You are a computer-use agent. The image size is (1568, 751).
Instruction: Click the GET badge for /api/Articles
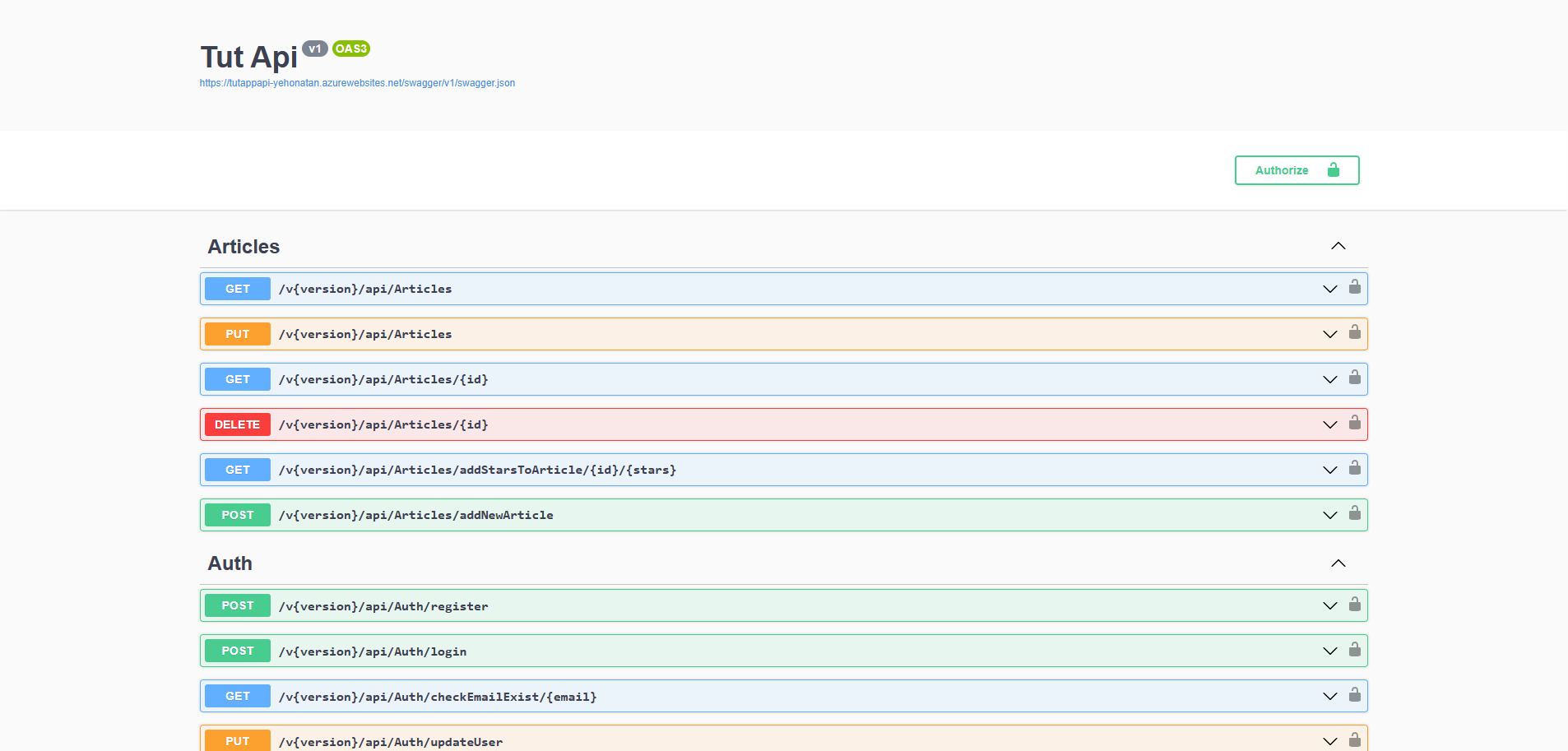tap(238, 289)
